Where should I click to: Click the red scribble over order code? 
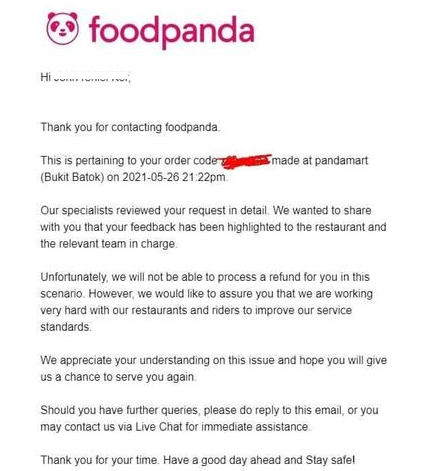(245, 160)
